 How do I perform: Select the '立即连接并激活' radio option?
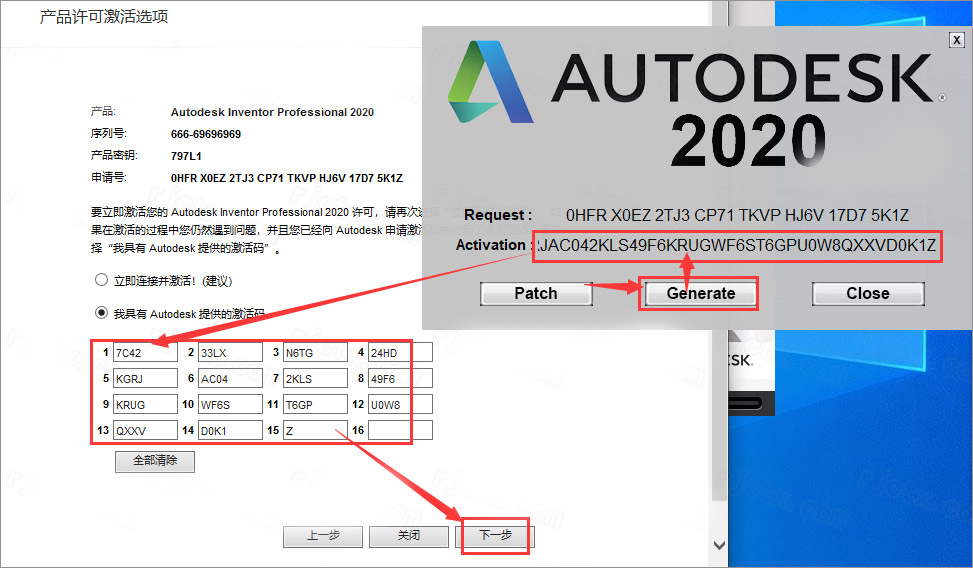pos(101,280)
